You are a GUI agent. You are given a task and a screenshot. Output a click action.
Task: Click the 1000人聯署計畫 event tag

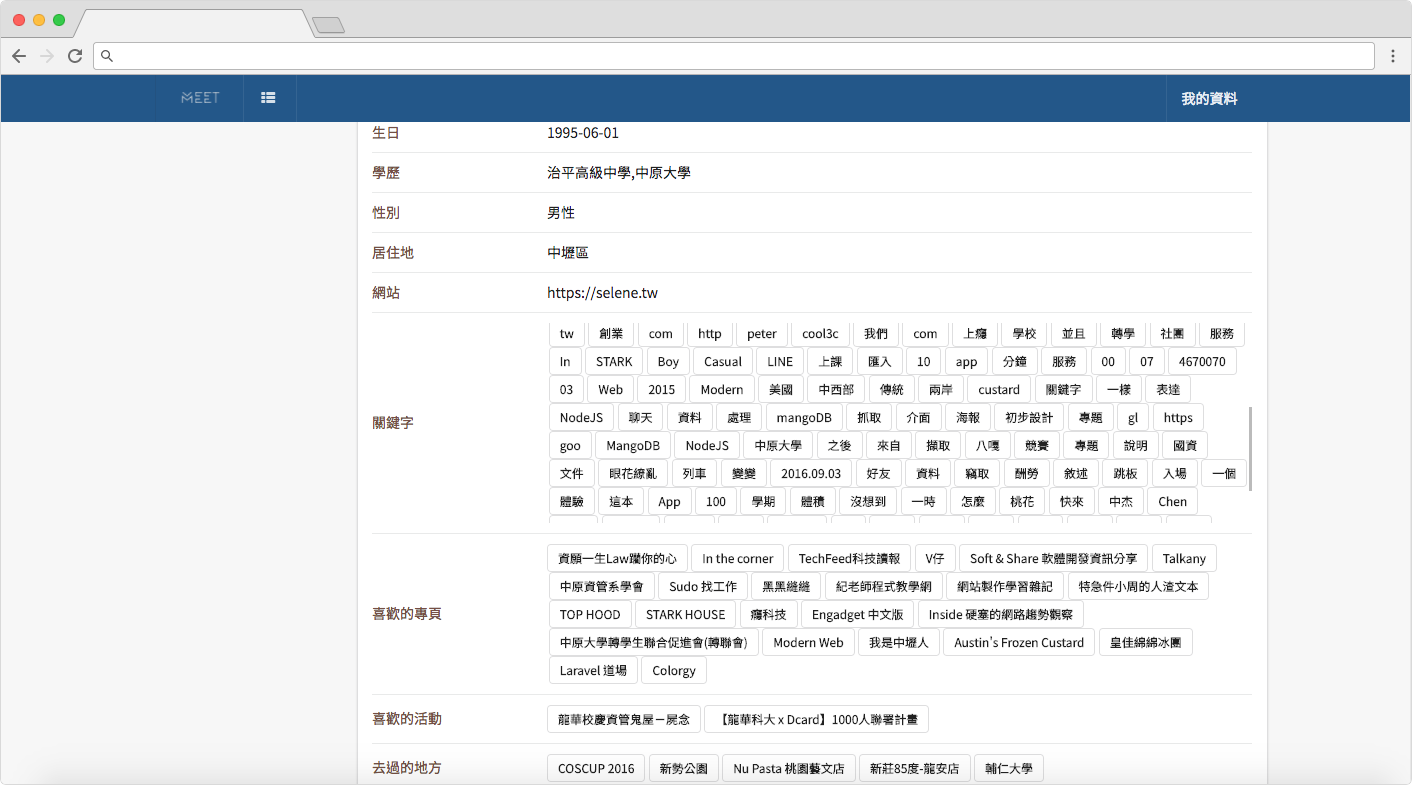pos(817,719)
